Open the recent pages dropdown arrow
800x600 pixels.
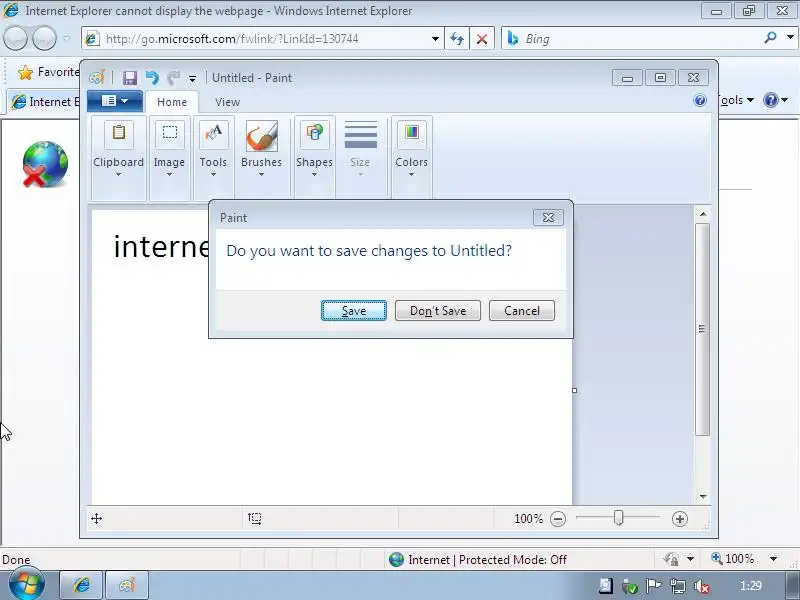pos(67,38)
